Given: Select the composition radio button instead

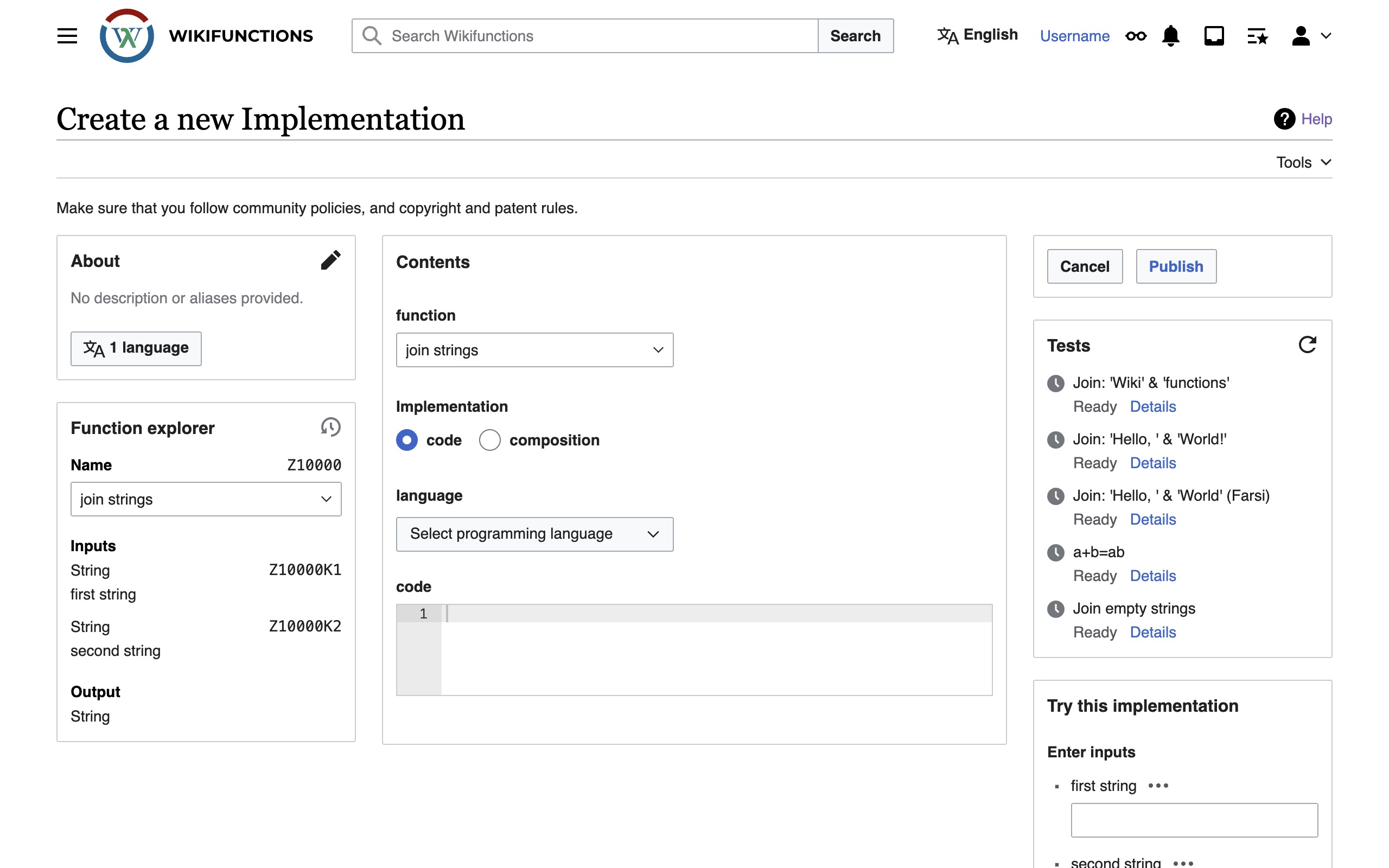Looking at the screenshot, I should click(x=489, y=440).
